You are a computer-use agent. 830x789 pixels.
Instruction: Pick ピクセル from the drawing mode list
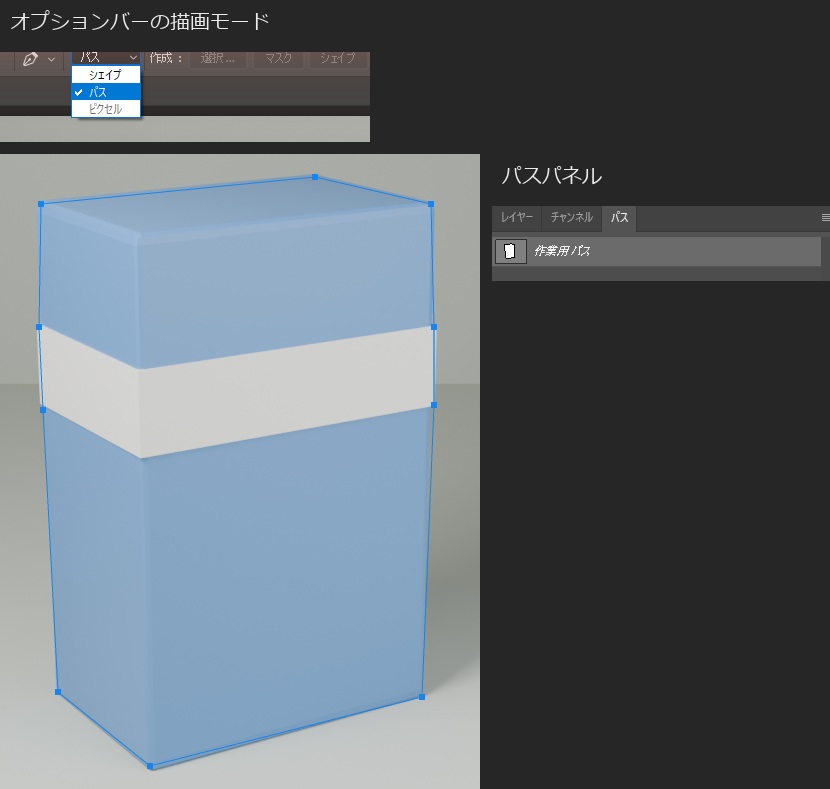pyautogui.click(x=106, y=109)
